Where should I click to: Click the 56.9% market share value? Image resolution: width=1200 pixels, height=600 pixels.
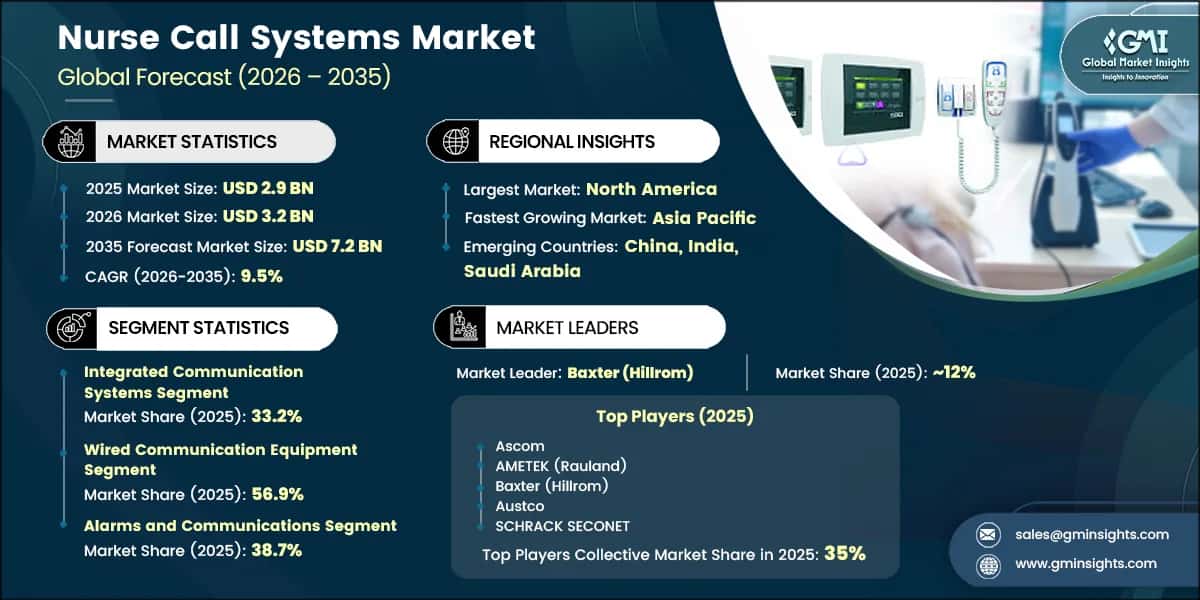point(278,494)
